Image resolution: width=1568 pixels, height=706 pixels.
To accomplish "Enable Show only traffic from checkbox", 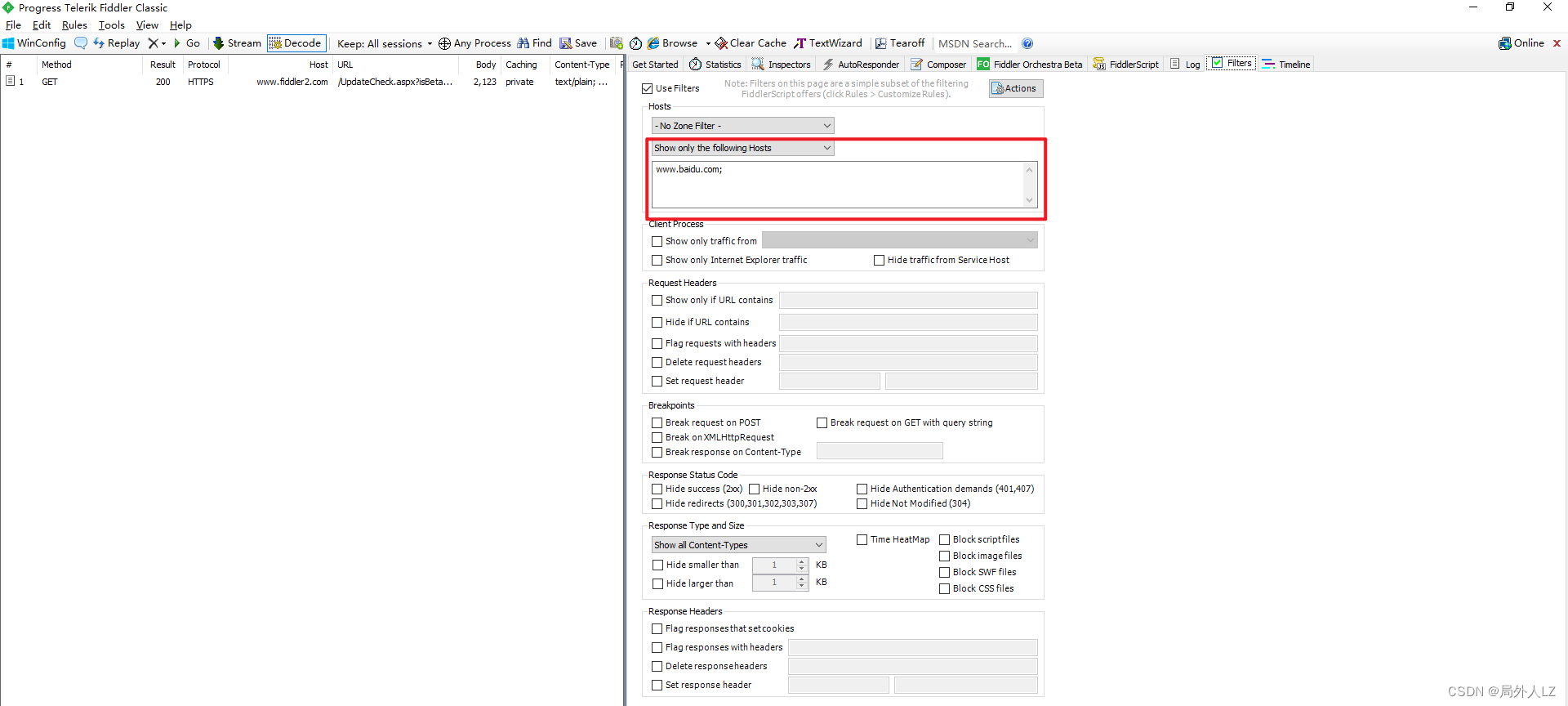I will coord(657,241).
